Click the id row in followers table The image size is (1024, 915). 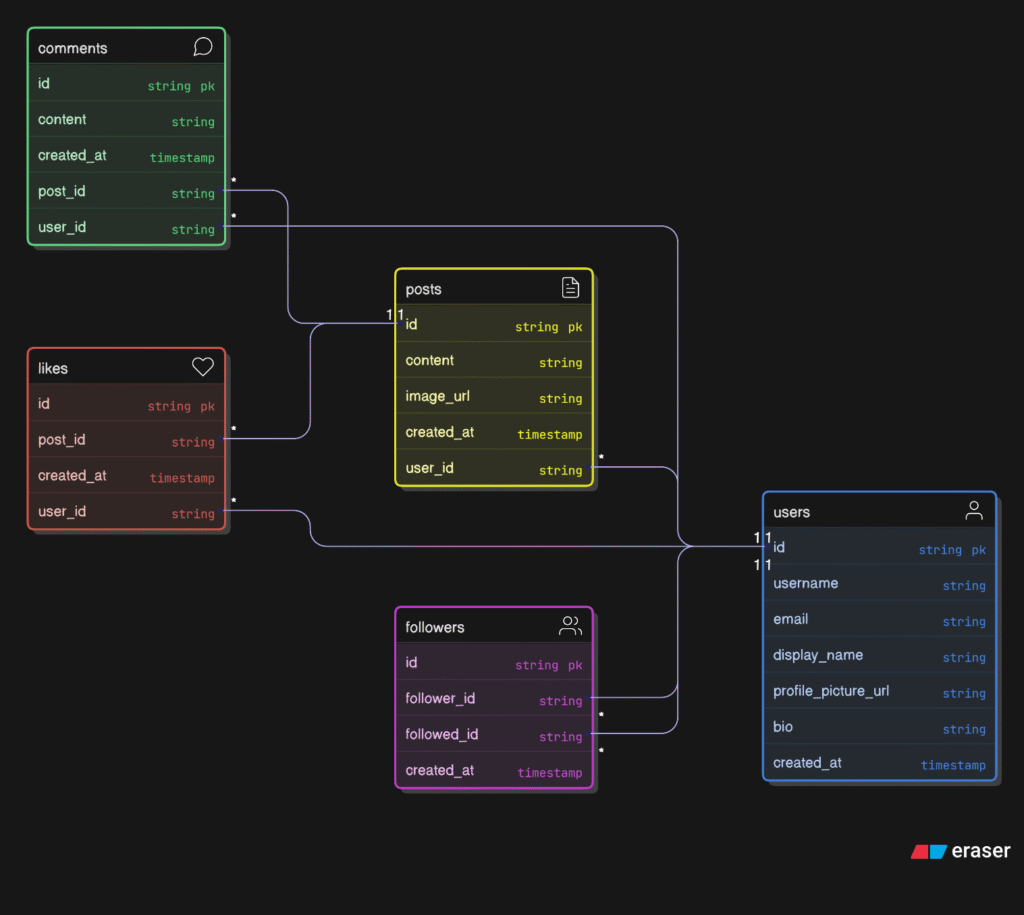[x=494, y=662]
